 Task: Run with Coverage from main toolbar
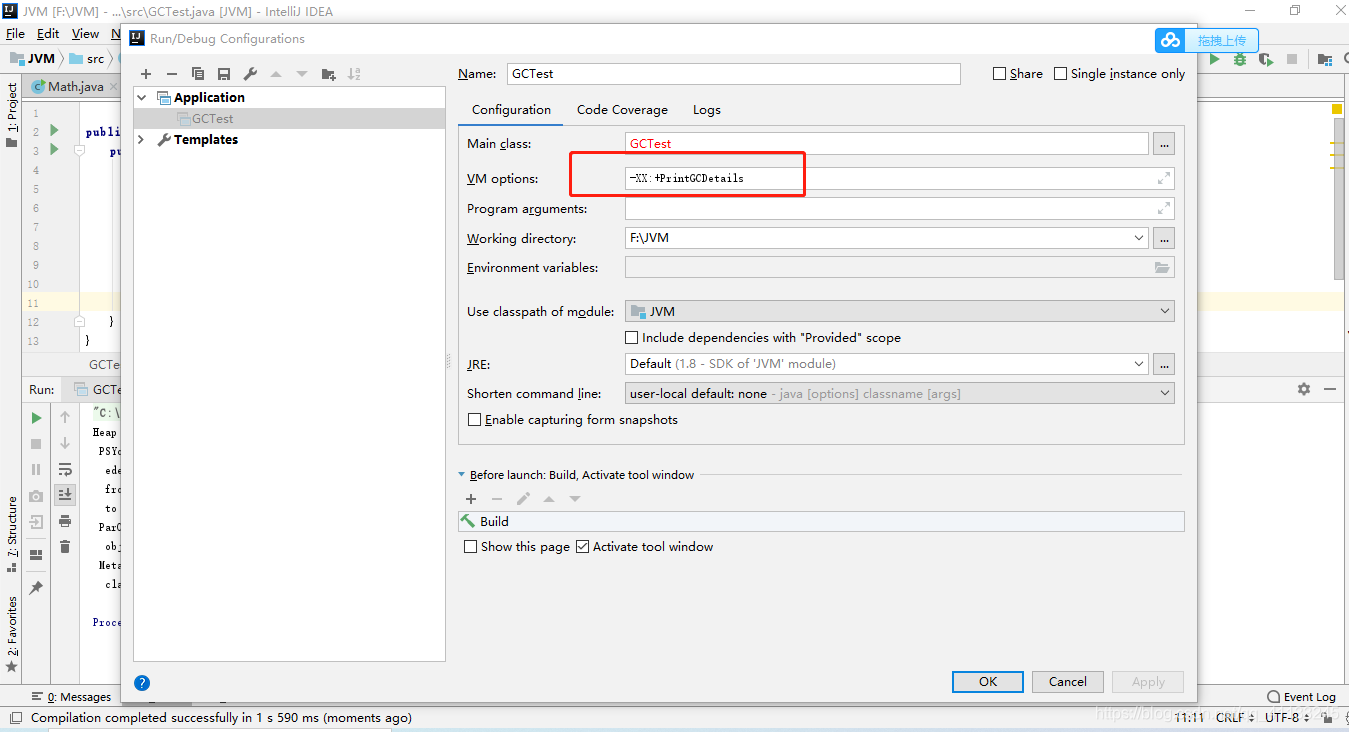click(1266, 60)
